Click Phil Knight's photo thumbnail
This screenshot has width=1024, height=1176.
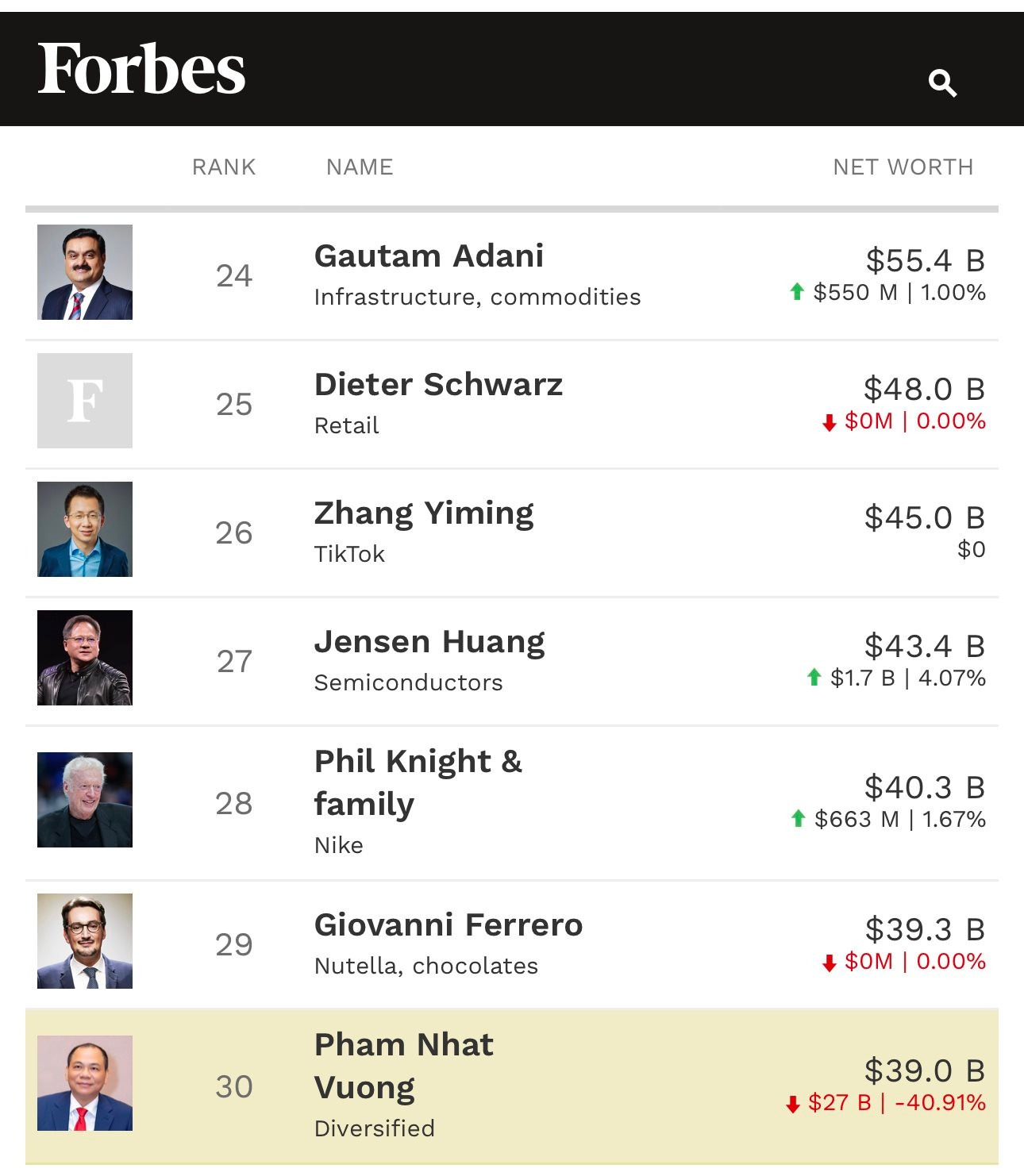85,800
